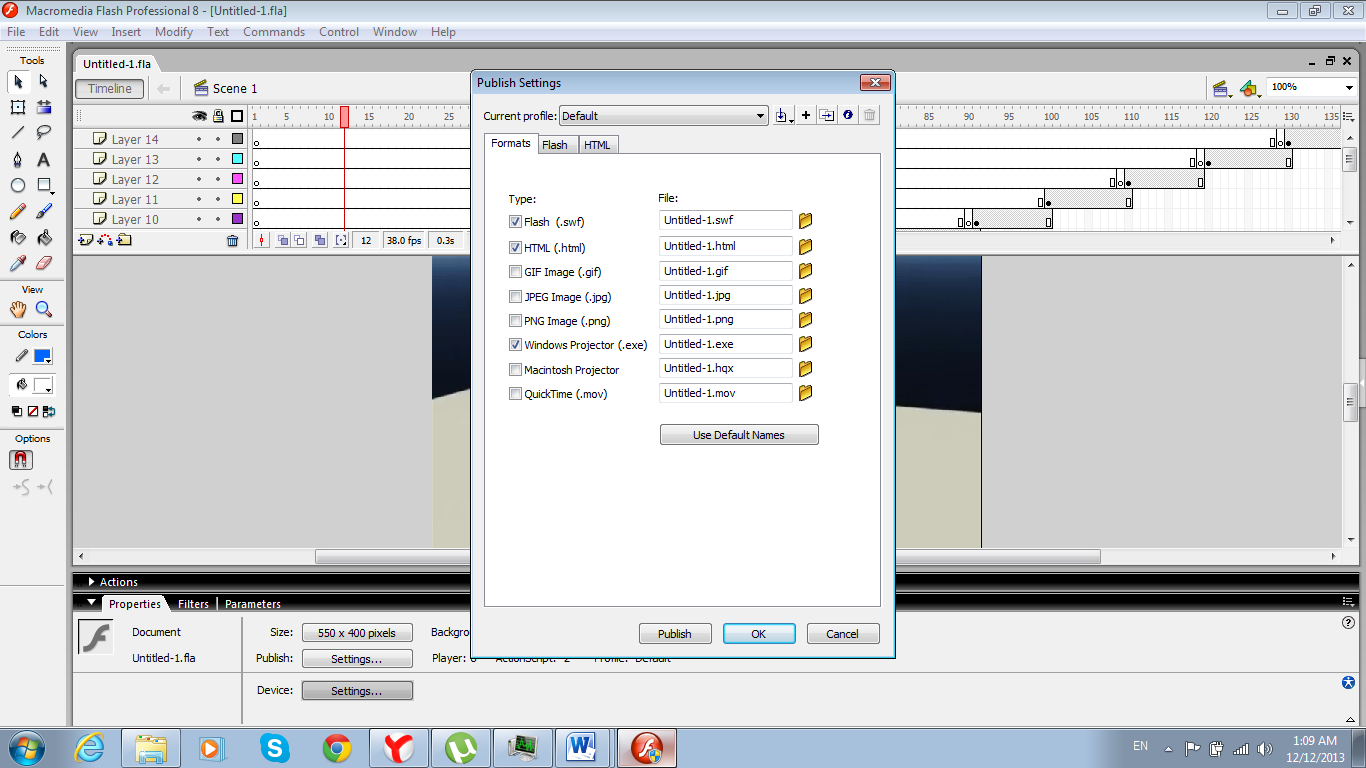Open the fill color picker dropdown
The image size is (1366, 768).
42,385
